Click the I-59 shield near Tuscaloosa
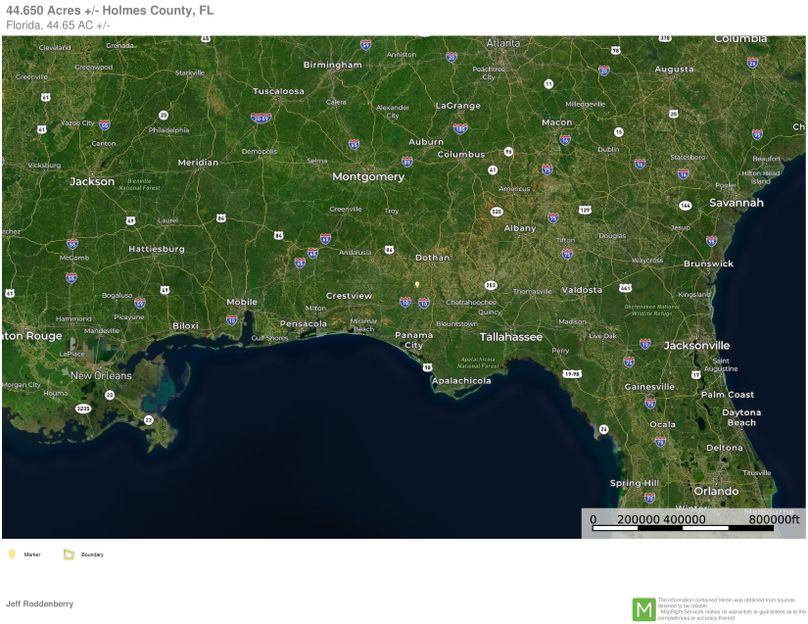Screen dimensions: 808x624 (261, 118)
